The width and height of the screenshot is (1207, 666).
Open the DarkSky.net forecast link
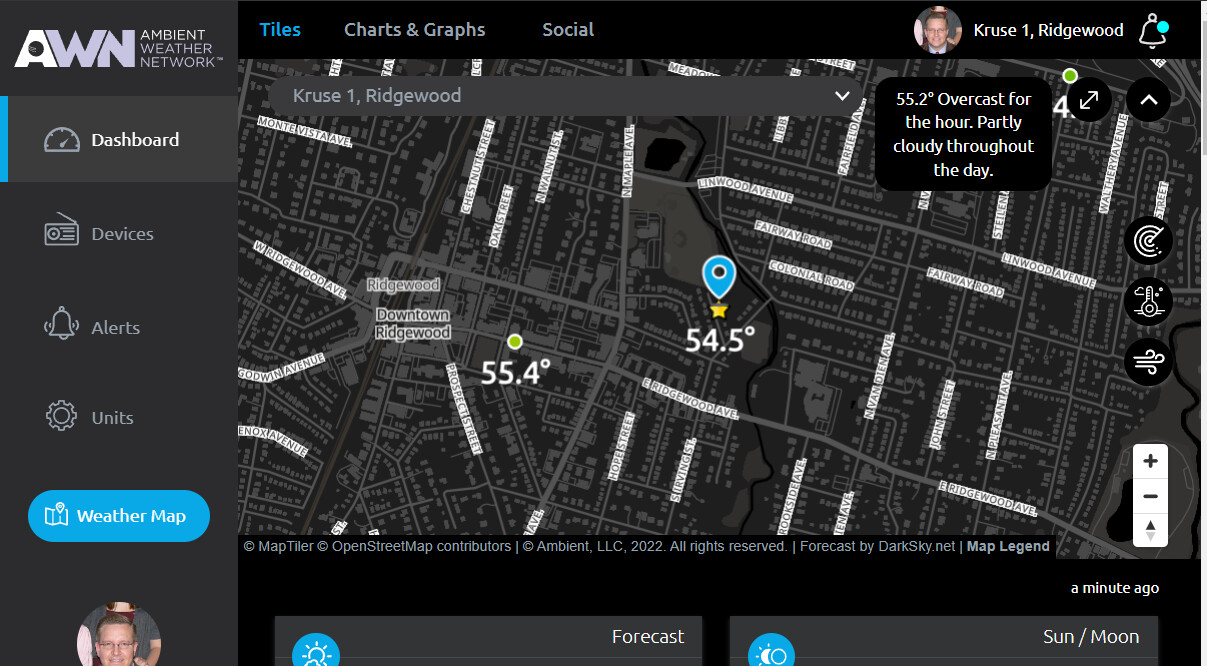coord(917,546)
